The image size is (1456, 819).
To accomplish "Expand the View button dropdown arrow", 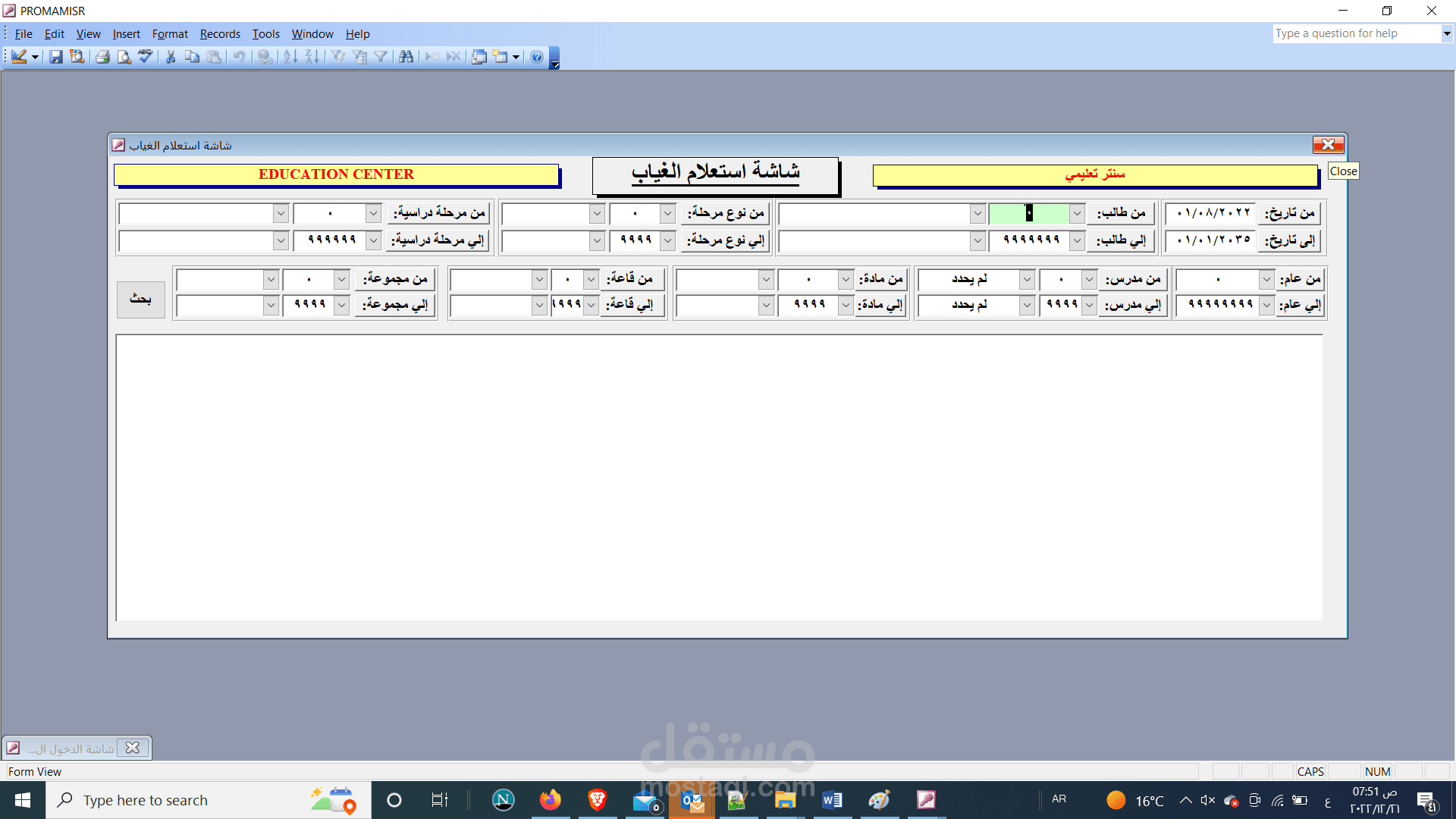I will tap(35, 57).
